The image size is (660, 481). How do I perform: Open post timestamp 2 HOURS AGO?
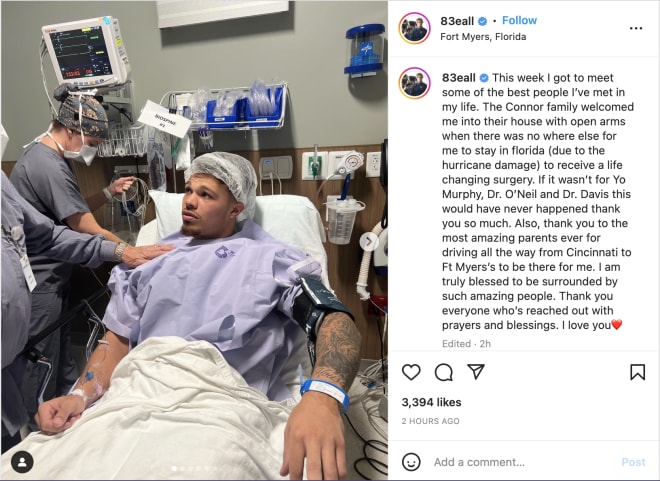[430, 421]
